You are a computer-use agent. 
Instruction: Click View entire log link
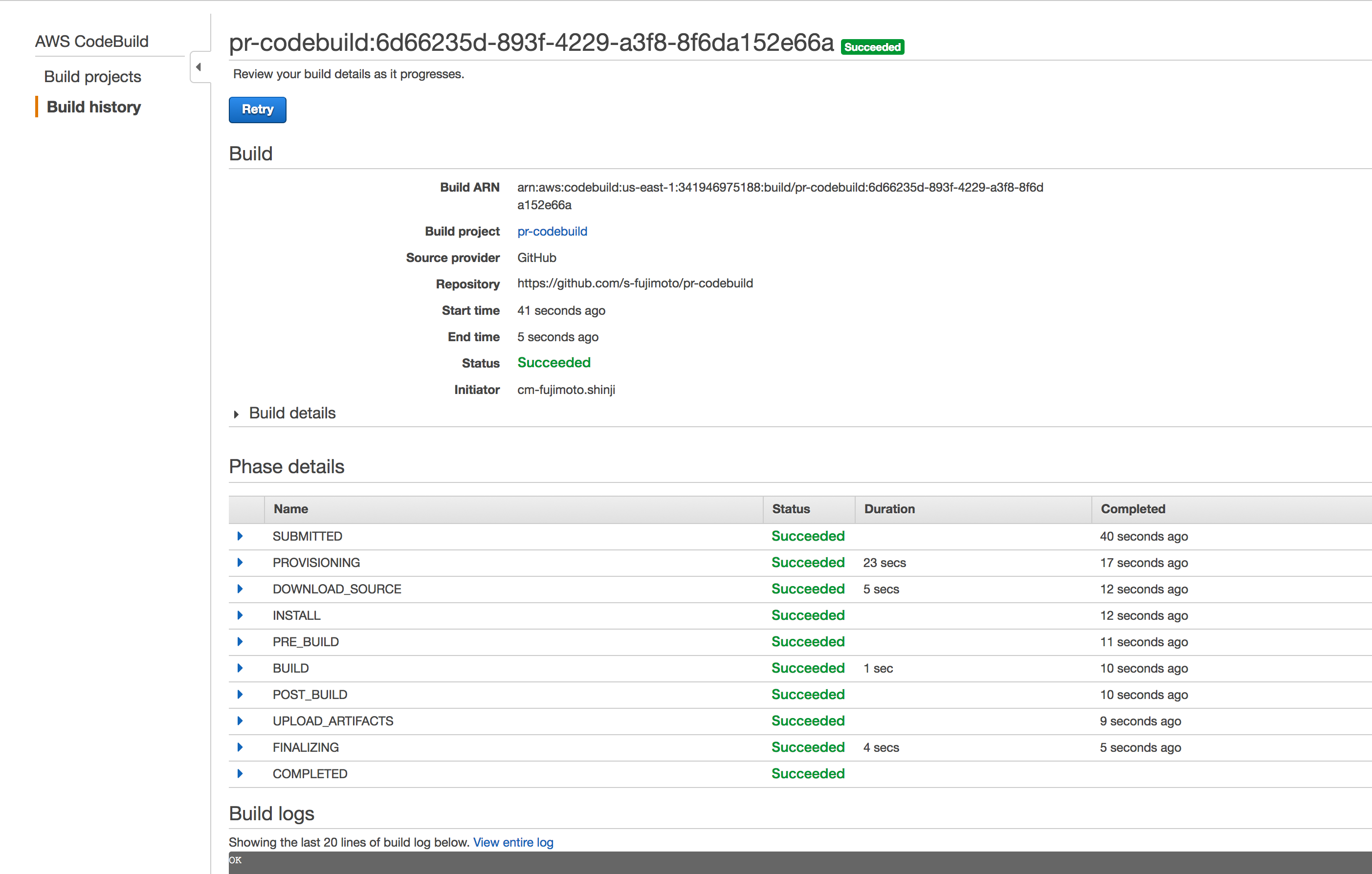coord(512,842)
